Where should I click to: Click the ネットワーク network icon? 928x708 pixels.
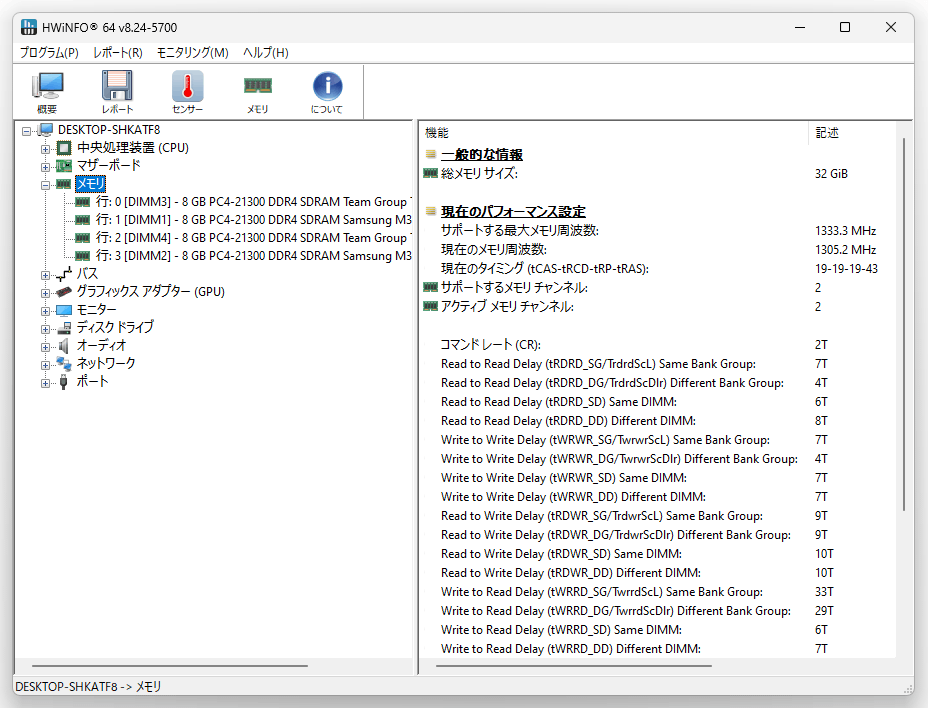63,363
